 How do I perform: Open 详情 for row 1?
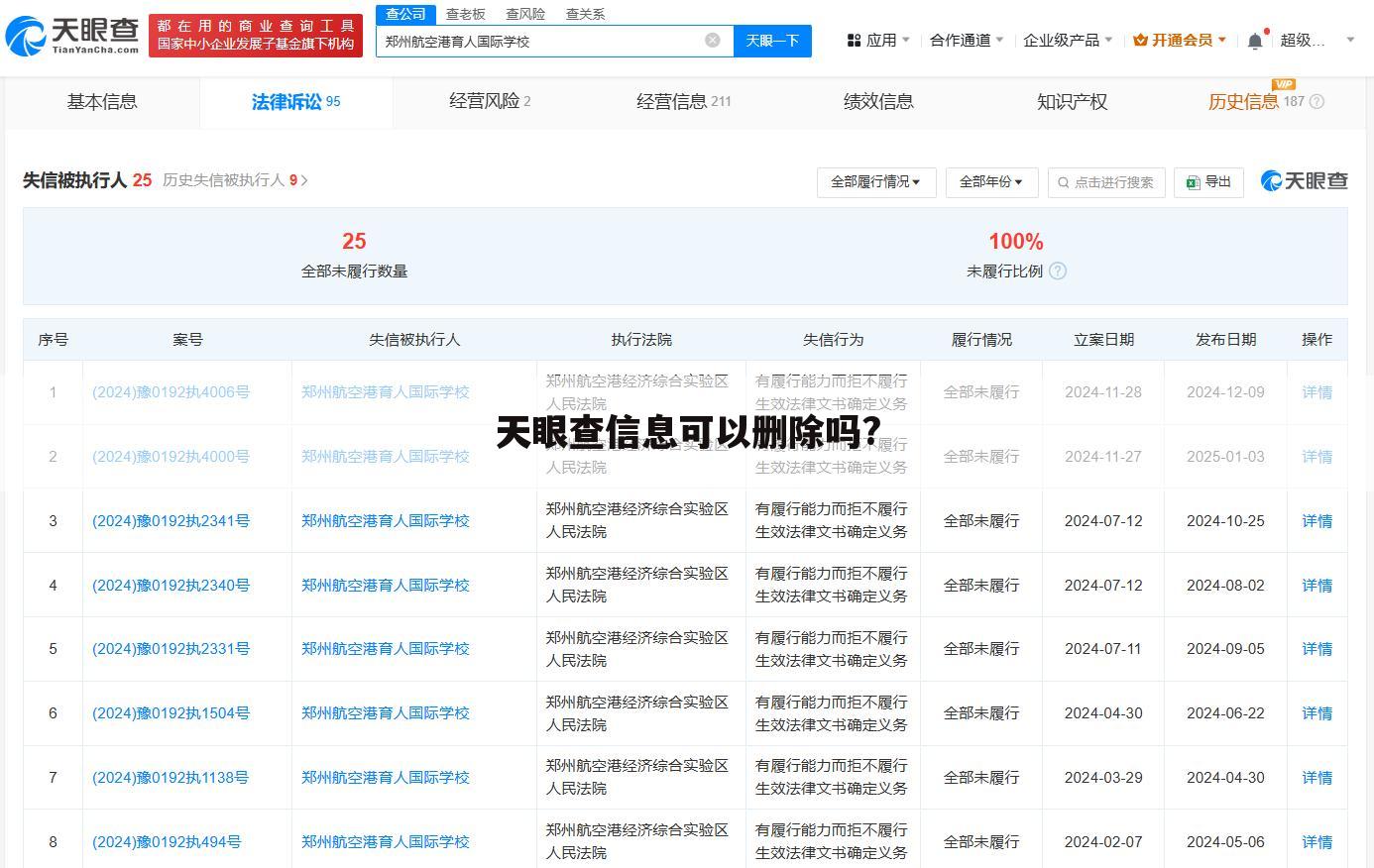click(x=1317, y=392)
